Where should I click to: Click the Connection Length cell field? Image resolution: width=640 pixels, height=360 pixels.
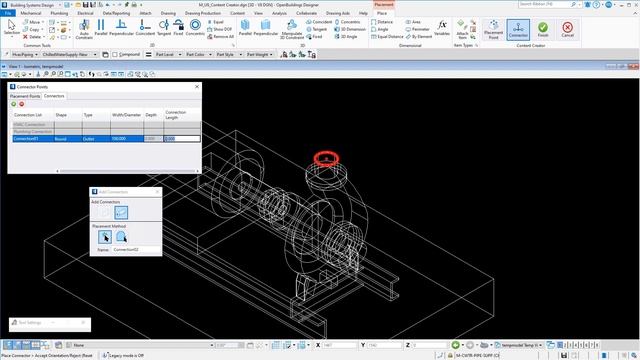point(182,139)
